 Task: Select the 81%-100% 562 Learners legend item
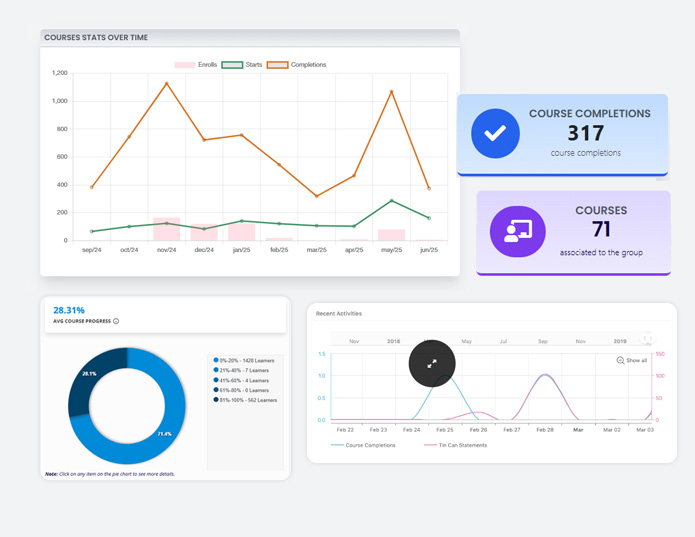click(x=246, y=400)
